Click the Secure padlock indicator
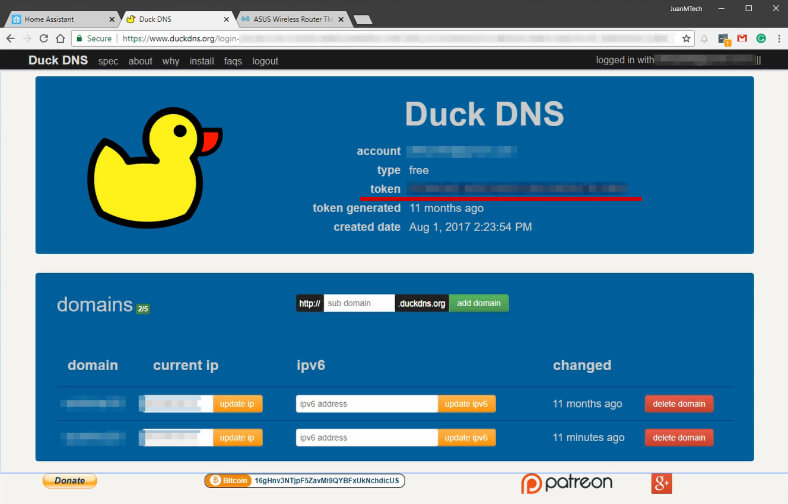 pyautogui.click(x=93, y=38)
